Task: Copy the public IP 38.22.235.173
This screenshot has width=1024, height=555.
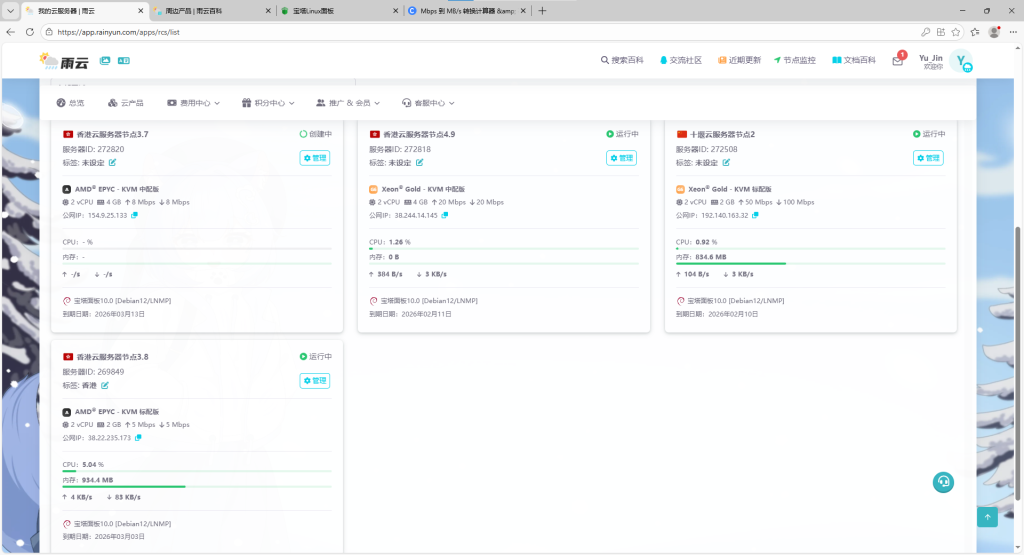Action: 138,438
